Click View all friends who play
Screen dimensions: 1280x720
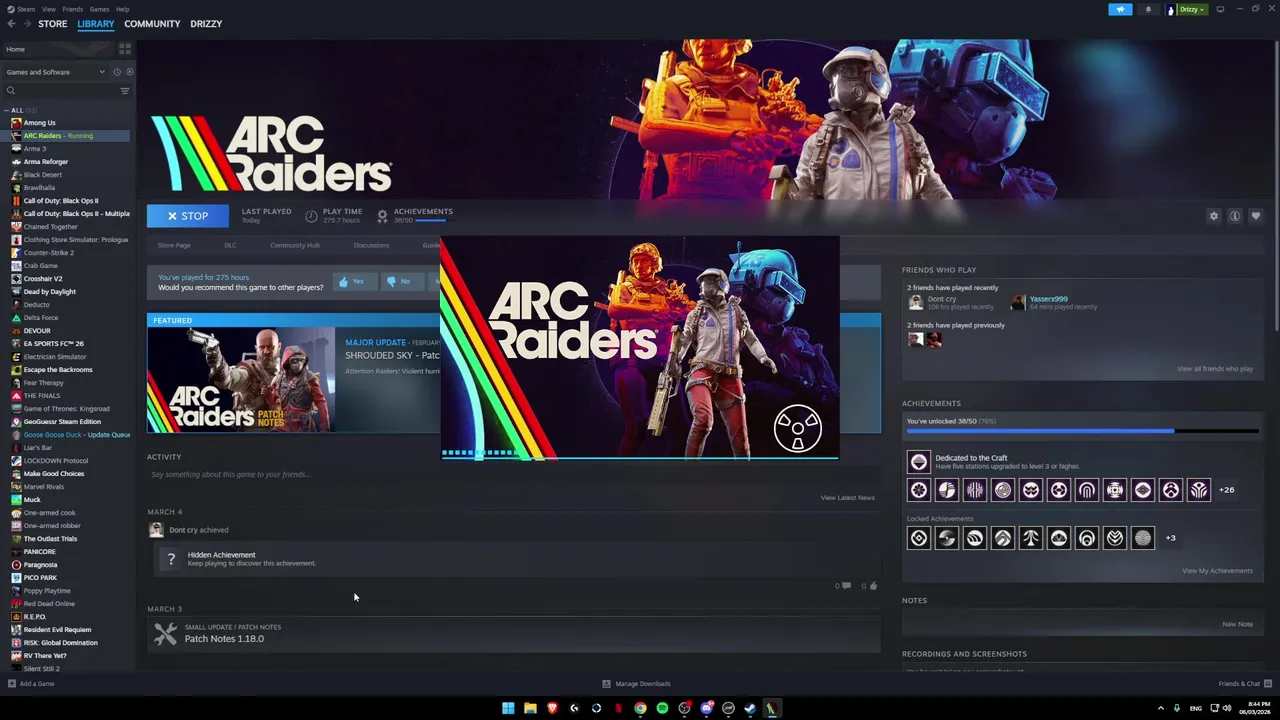1215,369
